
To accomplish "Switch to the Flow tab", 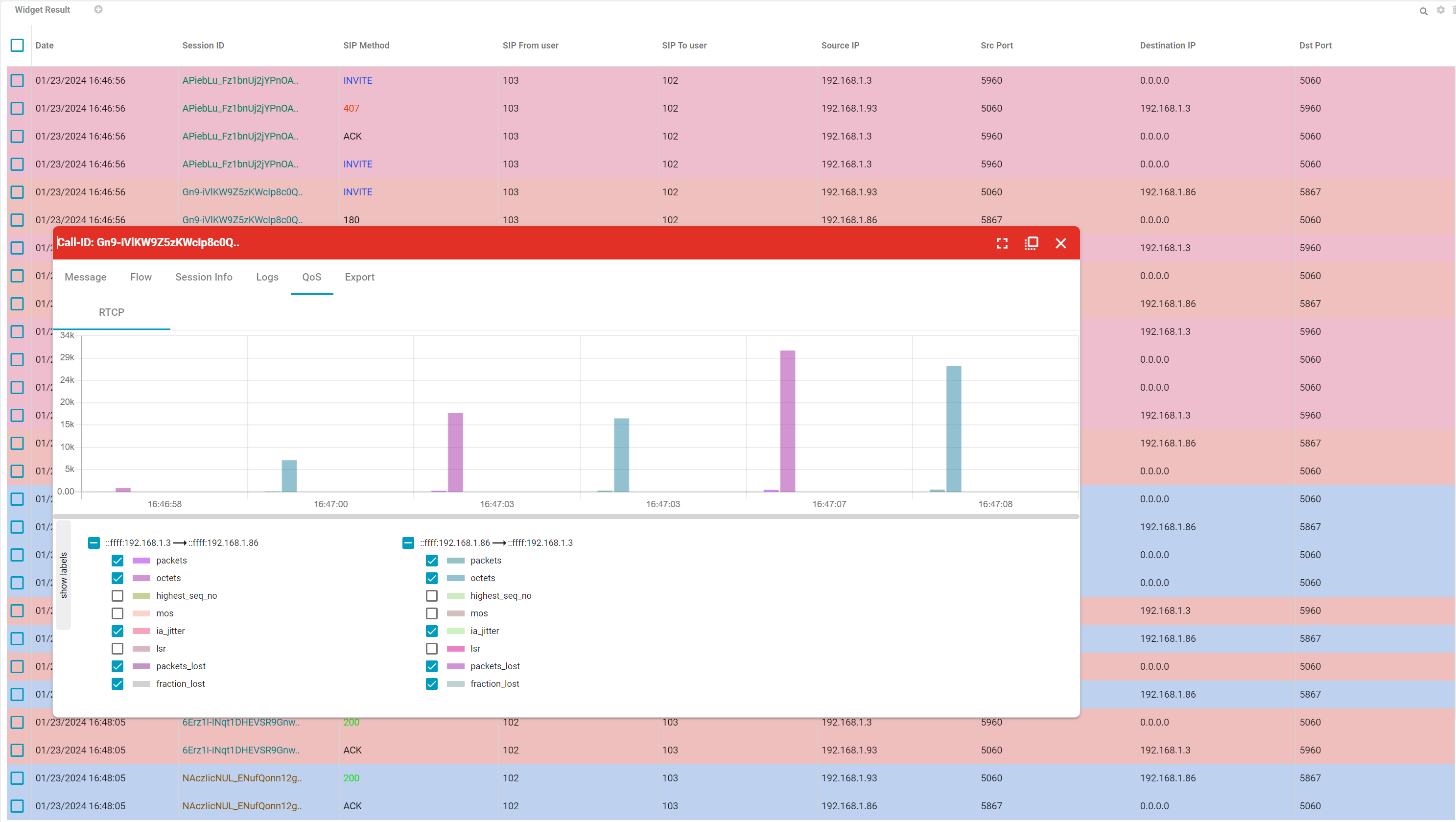I will [x=141, y=277].
